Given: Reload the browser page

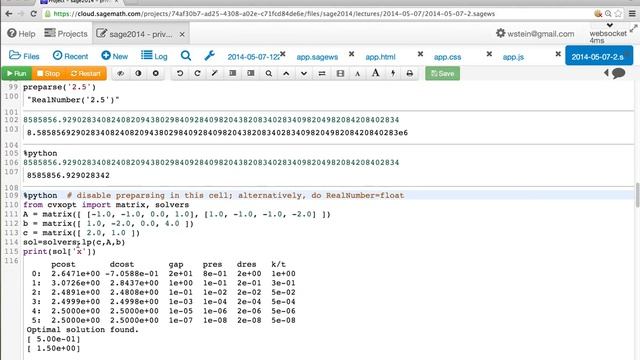Looking at the screenshot, I should pyautogui.click(x=33, y=13).
